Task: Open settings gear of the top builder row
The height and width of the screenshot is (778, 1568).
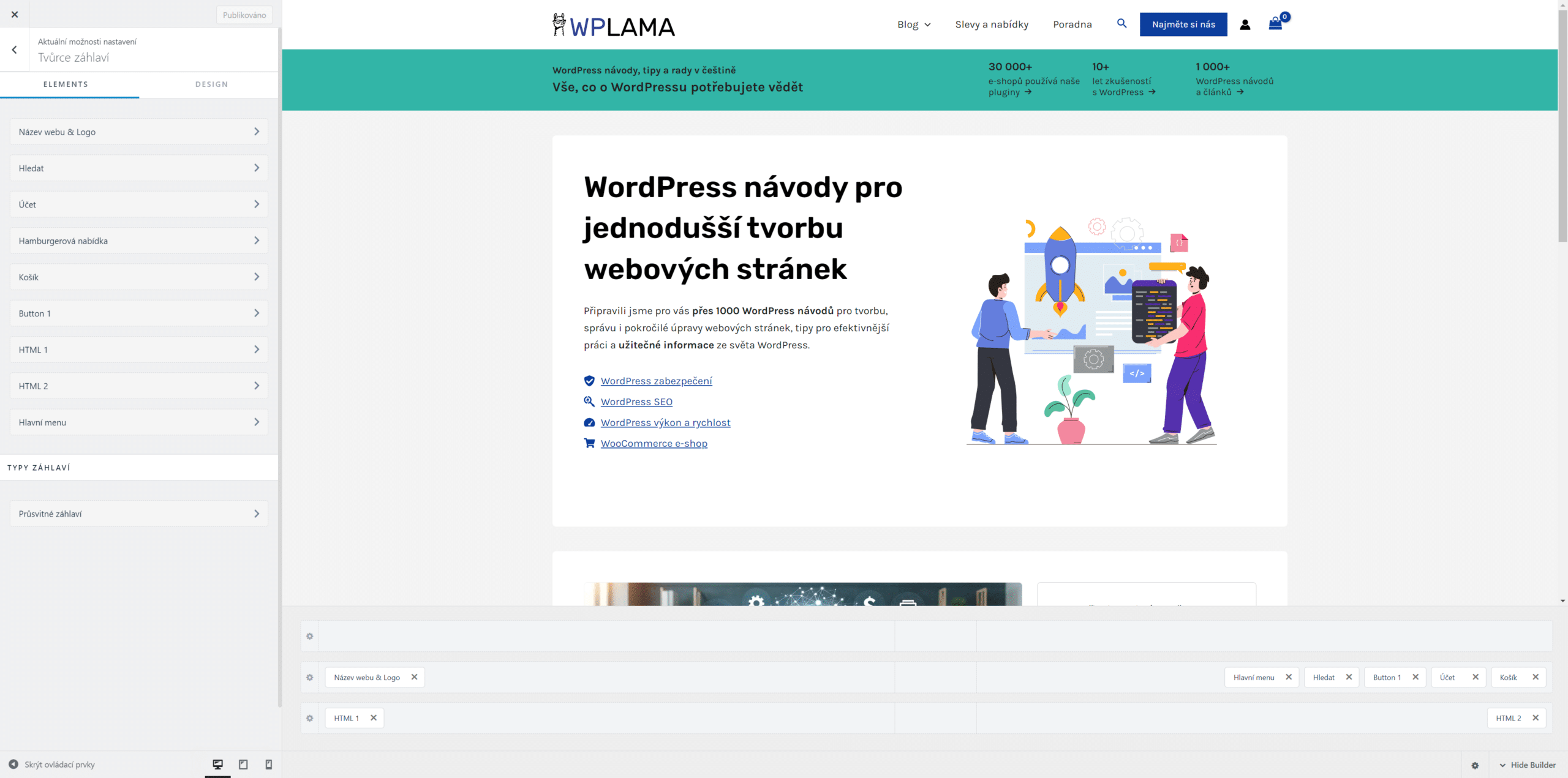Action: click(x=310, y=636)
